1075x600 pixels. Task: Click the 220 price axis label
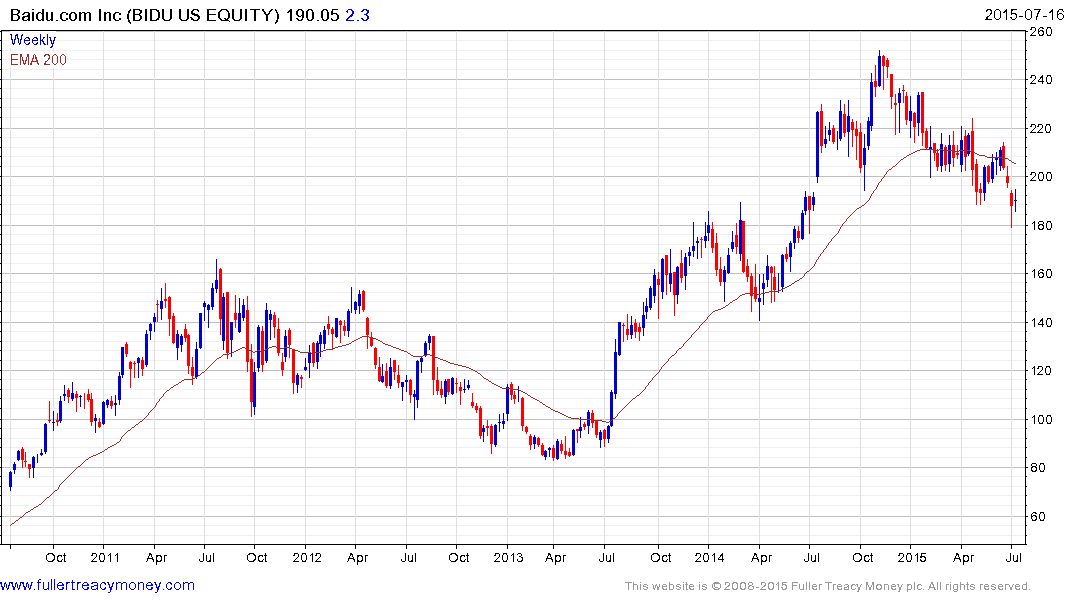coord(1041,129)
